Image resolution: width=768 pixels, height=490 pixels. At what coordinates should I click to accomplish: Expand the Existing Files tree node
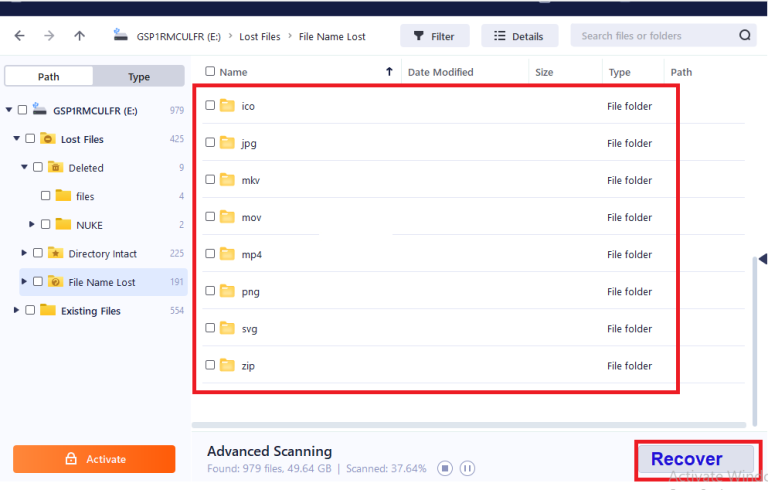tap(16, 311)
